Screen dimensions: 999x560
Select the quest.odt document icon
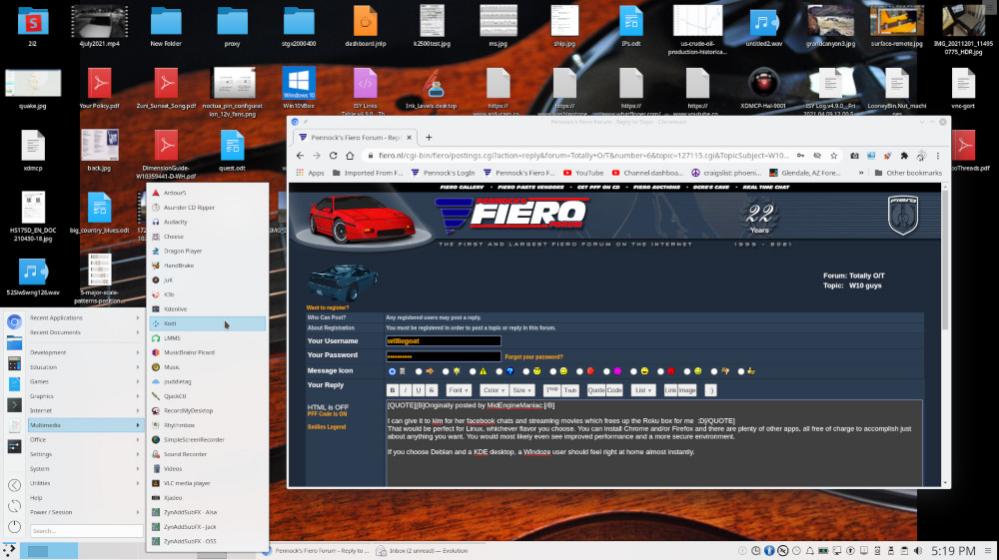[x=232, y=150]
